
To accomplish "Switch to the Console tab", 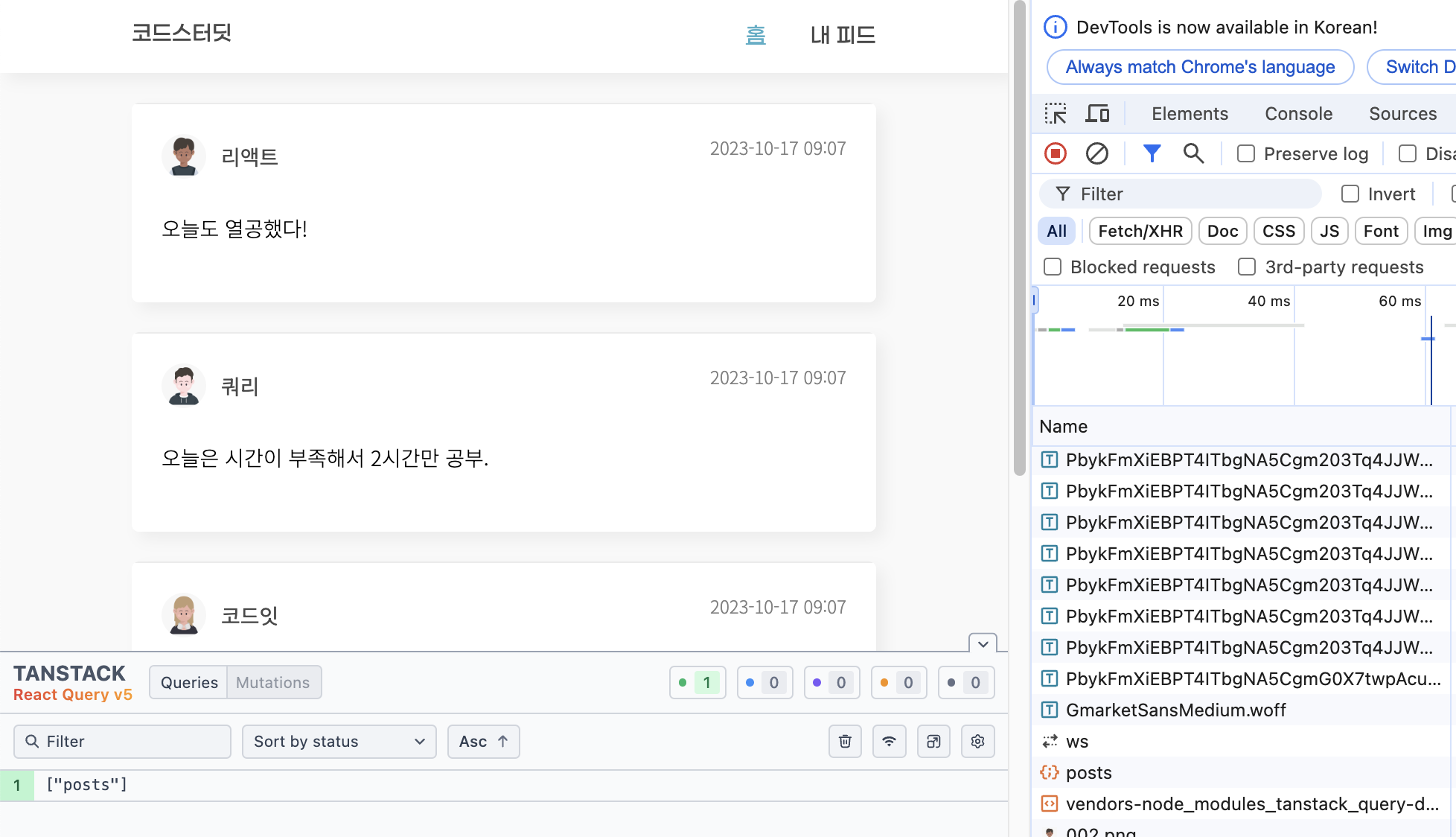I will pos(1298,114).
